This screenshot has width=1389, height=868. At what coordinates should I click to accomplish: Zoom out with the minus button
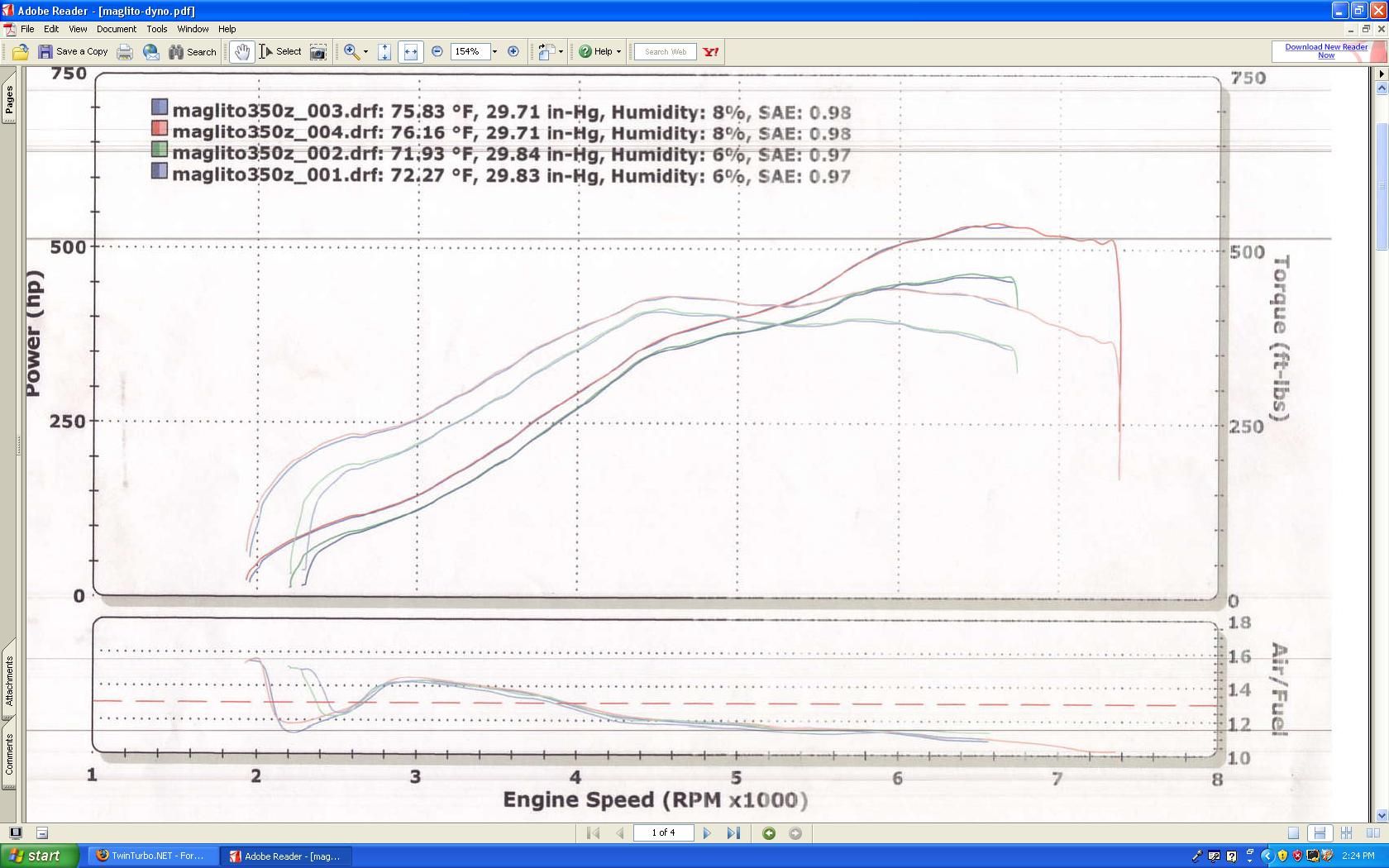click(437, 52)
